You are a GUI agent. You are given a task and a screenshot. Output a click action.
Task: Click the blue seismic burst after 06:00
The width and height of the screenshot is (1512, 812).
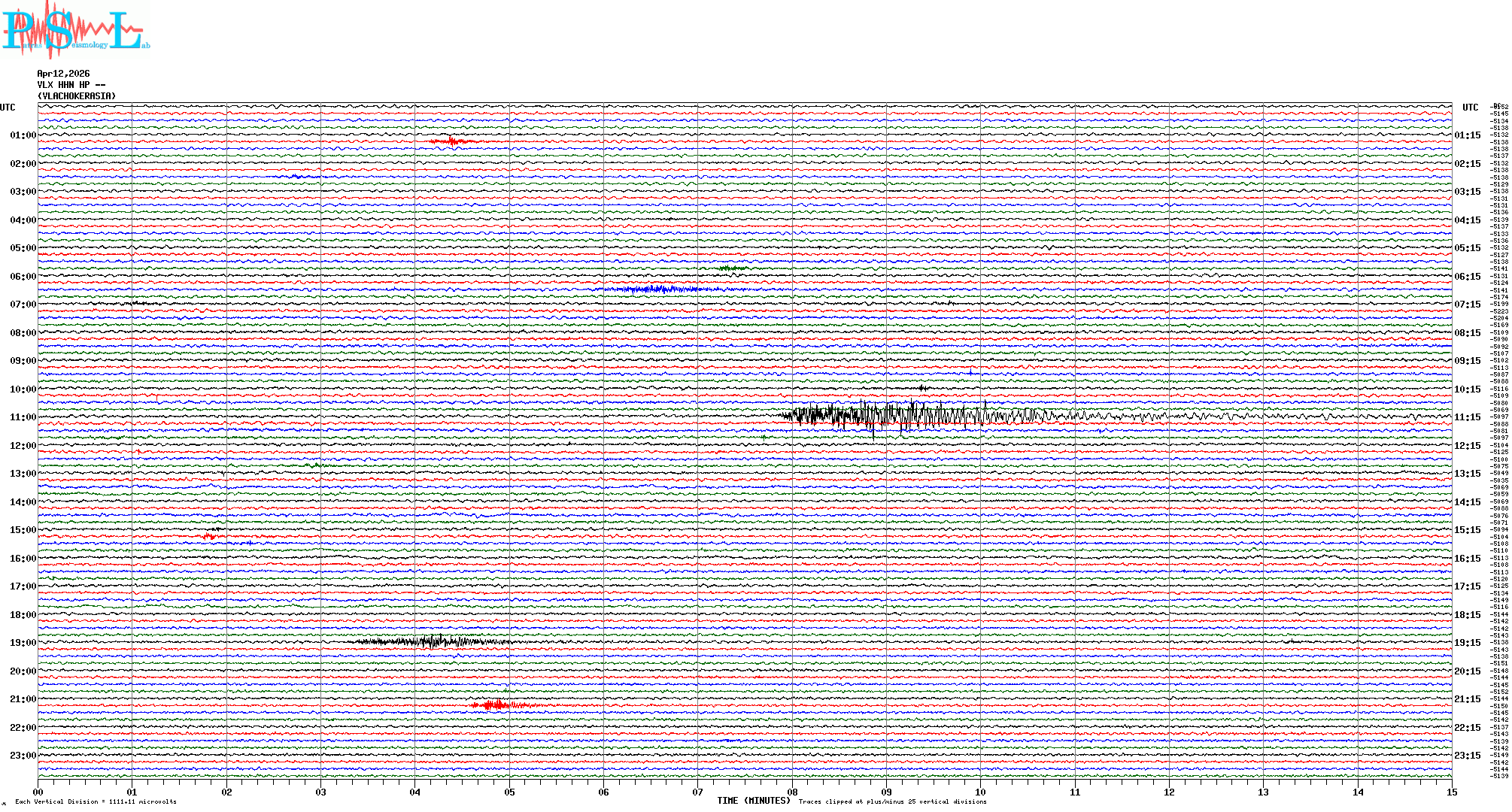click(x=654, y=289)
